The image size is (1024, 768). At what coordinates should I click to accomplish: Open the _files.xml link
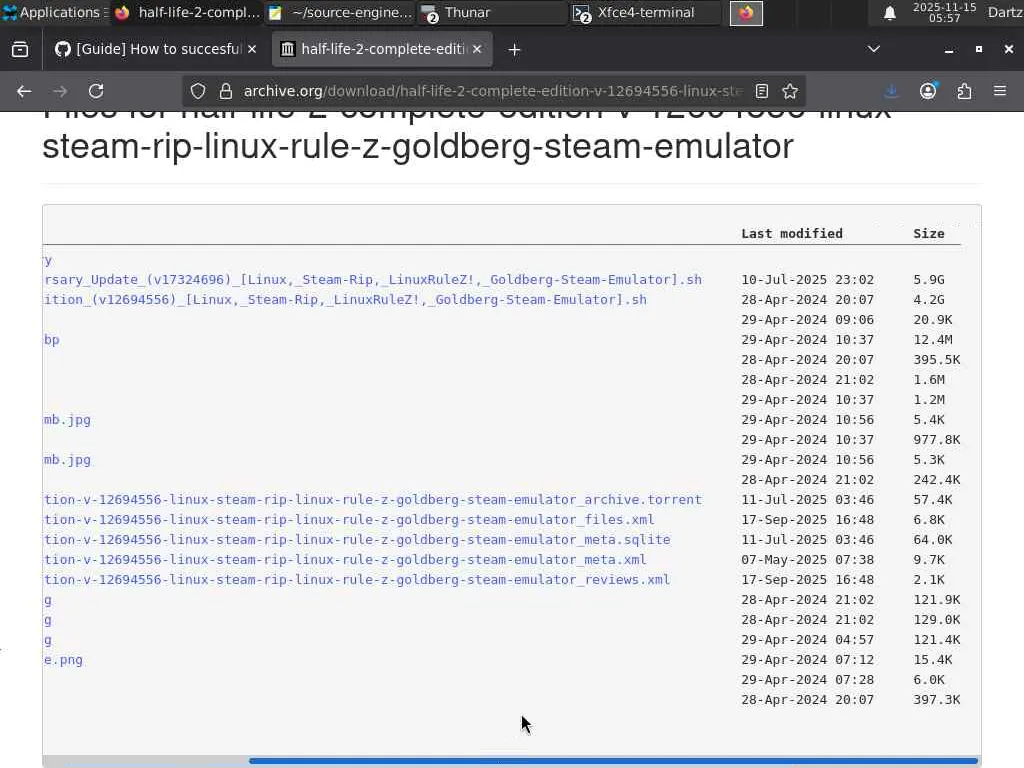coord(349,520)
